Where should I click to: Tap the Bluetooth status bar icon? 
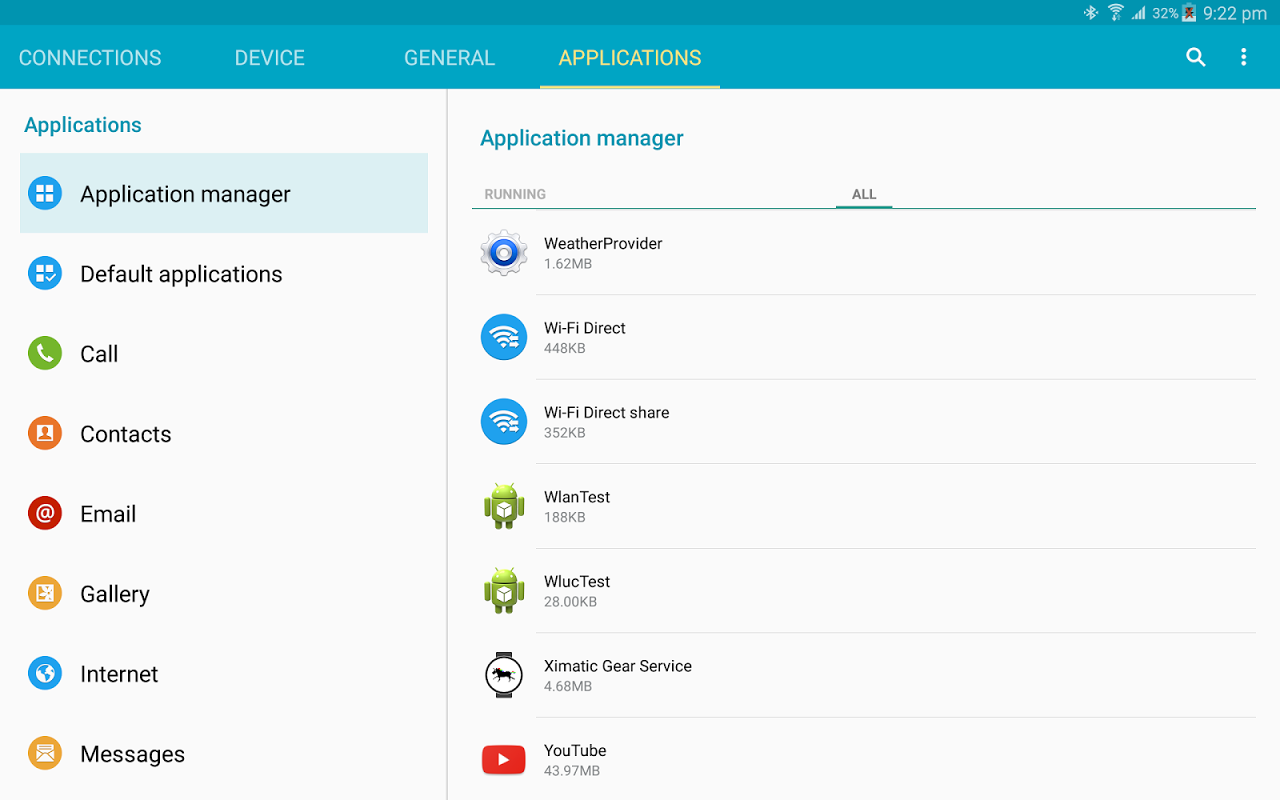(1091, 13)
